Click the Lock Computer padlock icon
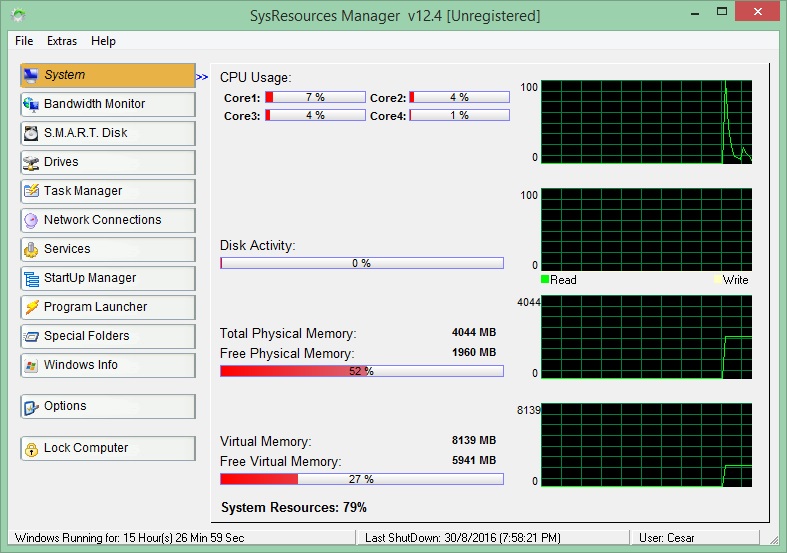The height and width of the screenshot is (553, 787). pos(31,448)
